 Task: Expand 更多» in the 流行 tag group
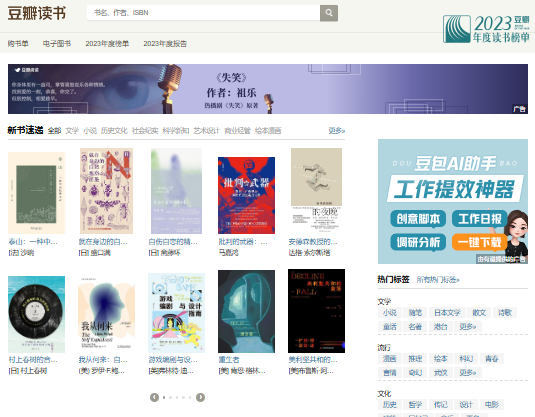468,373
